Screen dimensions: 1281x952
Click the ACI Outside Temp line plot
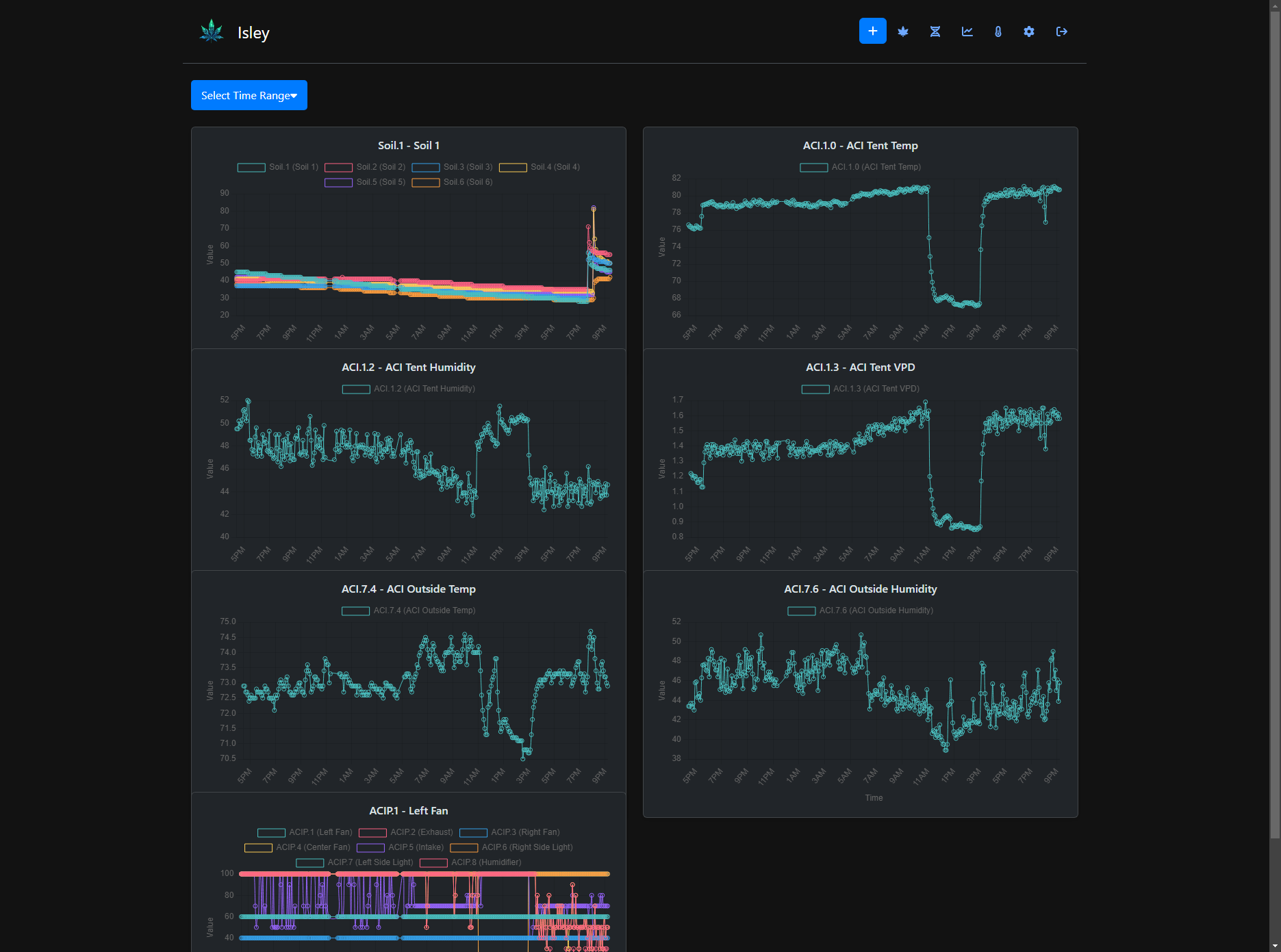[x=426, y=690]
